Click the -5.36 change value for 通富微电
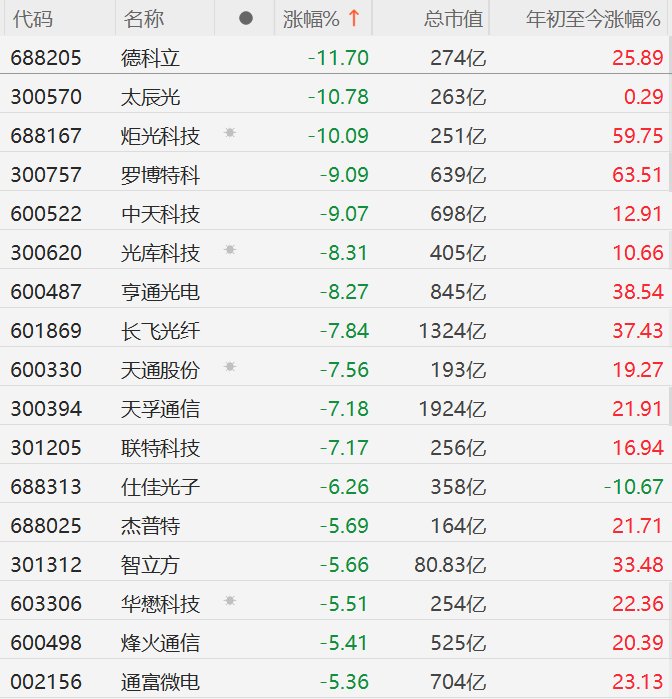Screen dimensions: 672x699 coord(344,682)
